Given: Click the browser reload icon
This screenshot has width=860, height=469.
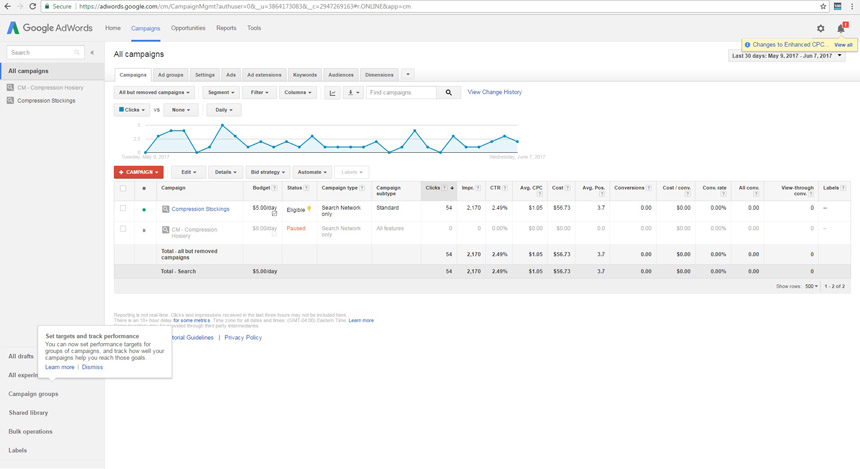Looking at the screenshot, I should (x=32, y=7).
